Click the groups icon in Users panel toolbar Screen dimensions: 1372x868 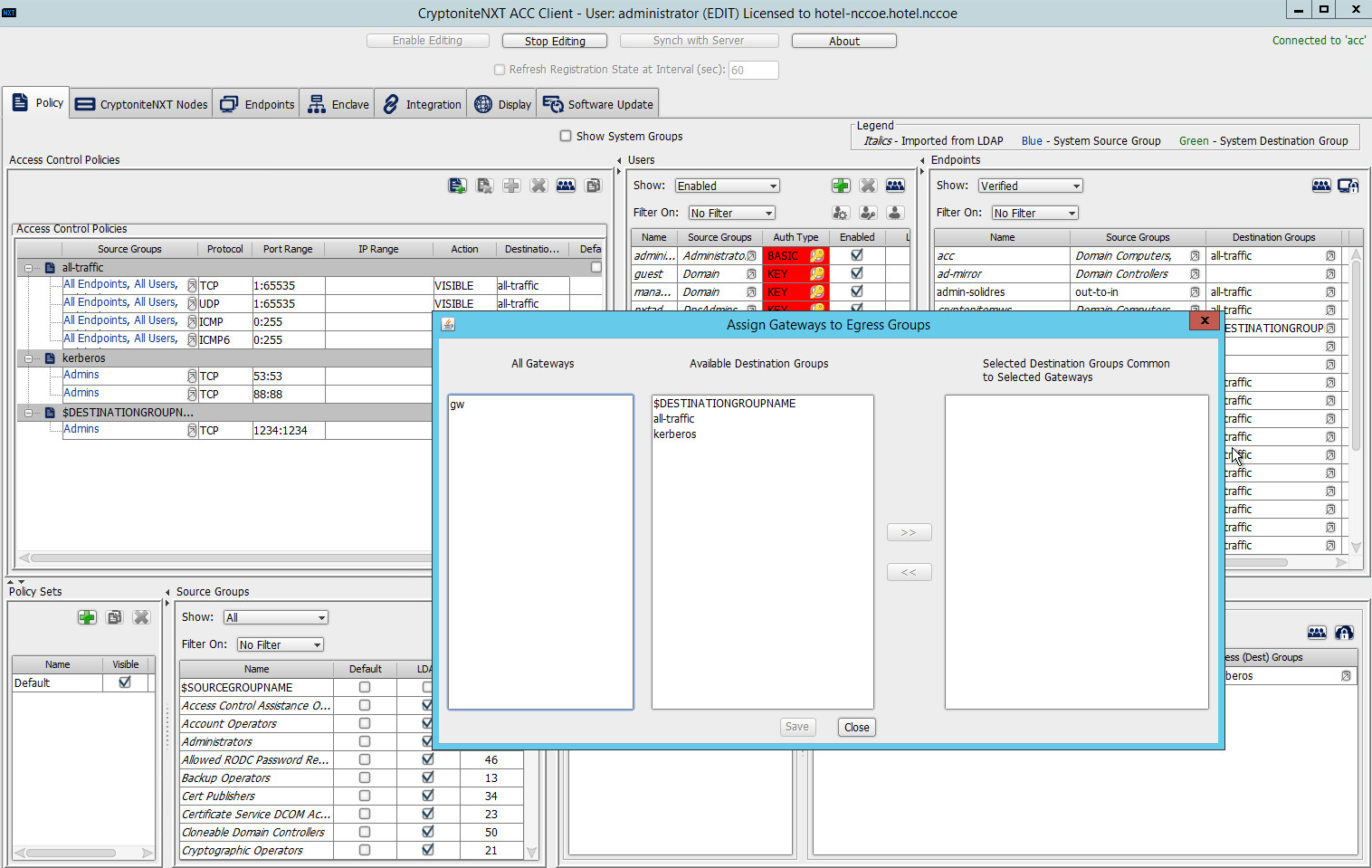click(895, 186)
